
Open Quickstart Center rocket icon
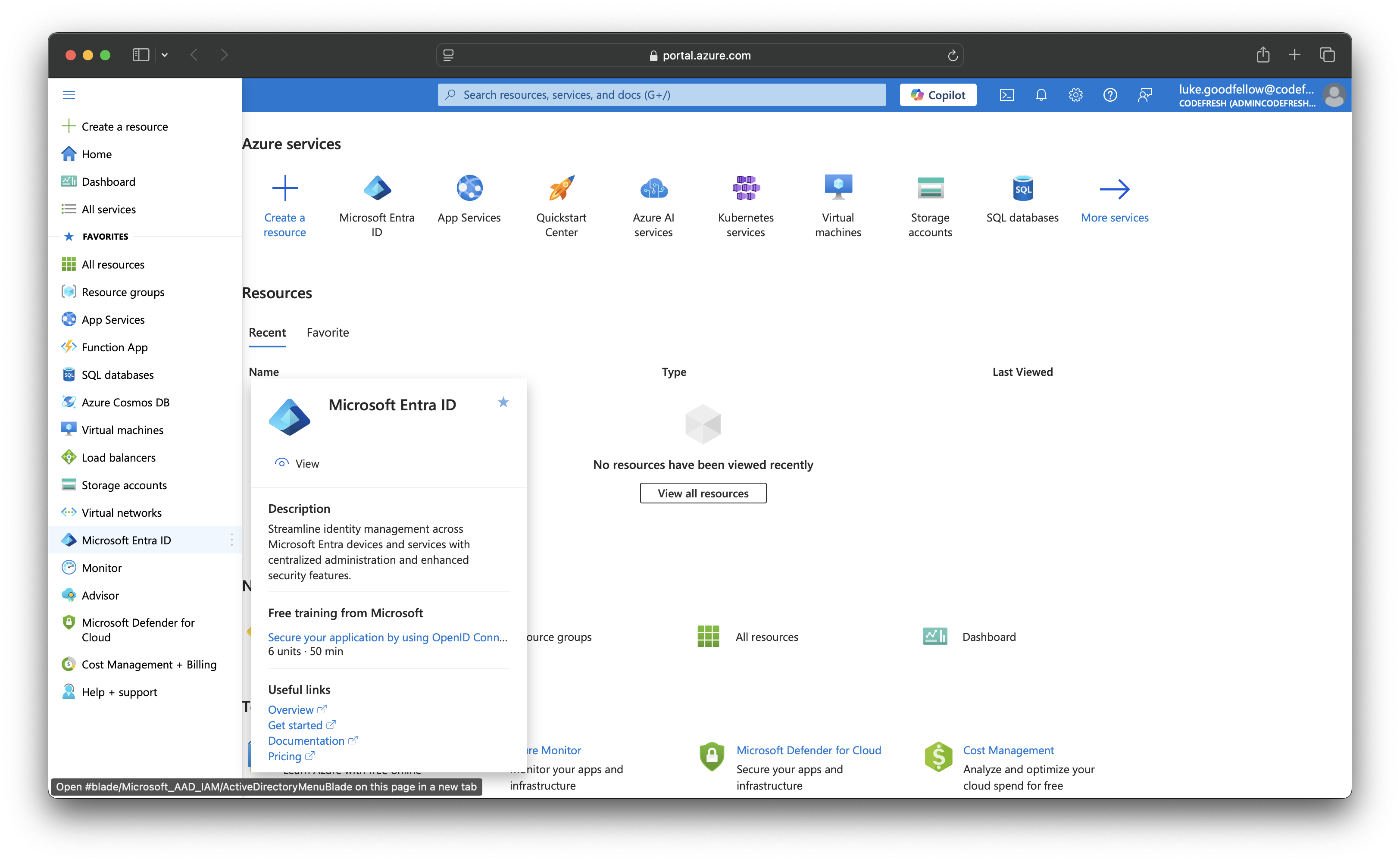coord(562,189)
